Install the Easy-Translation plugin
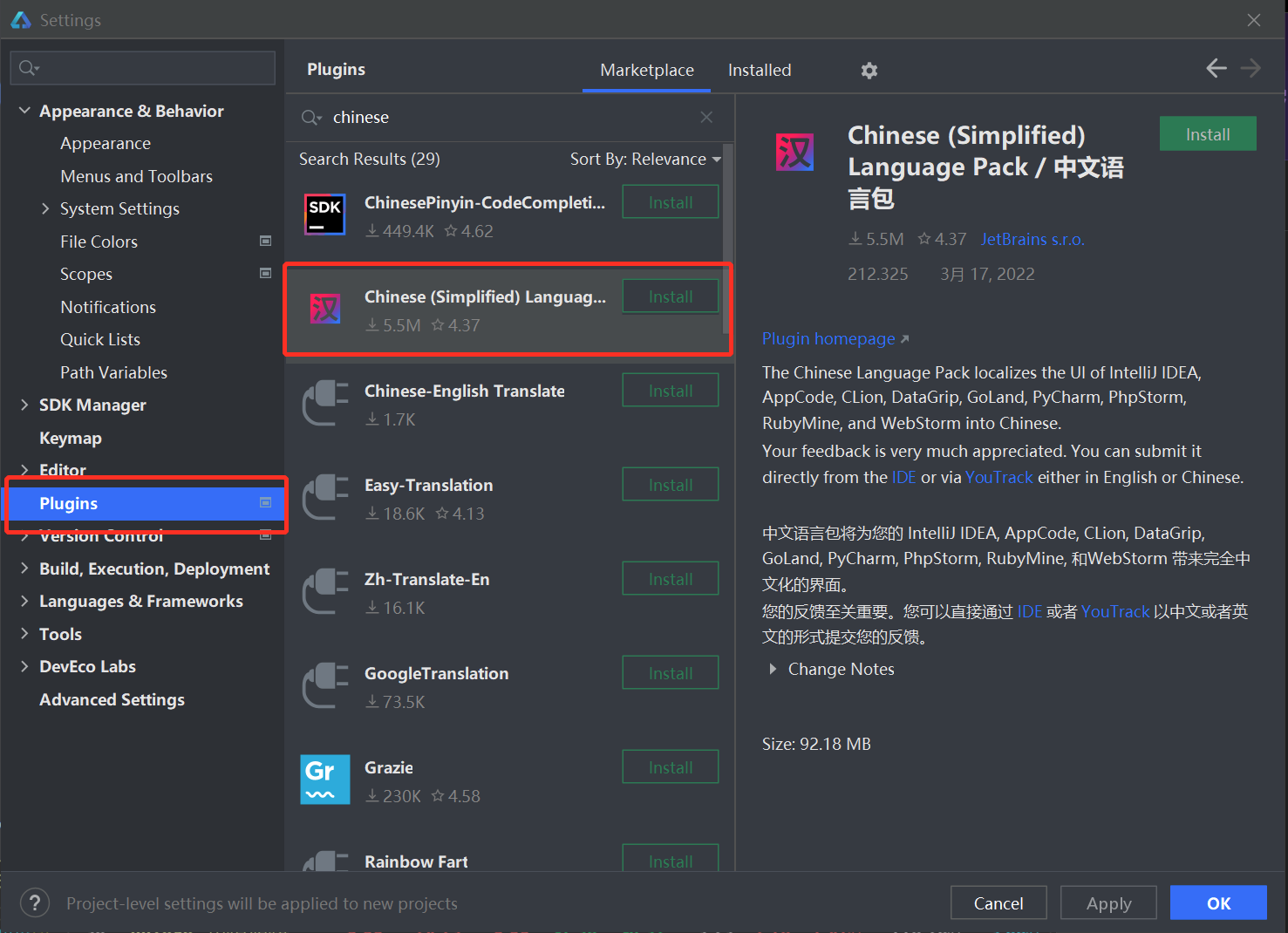Image resolution: width=1288 pixels, height=933 pixels. (671, 485)
